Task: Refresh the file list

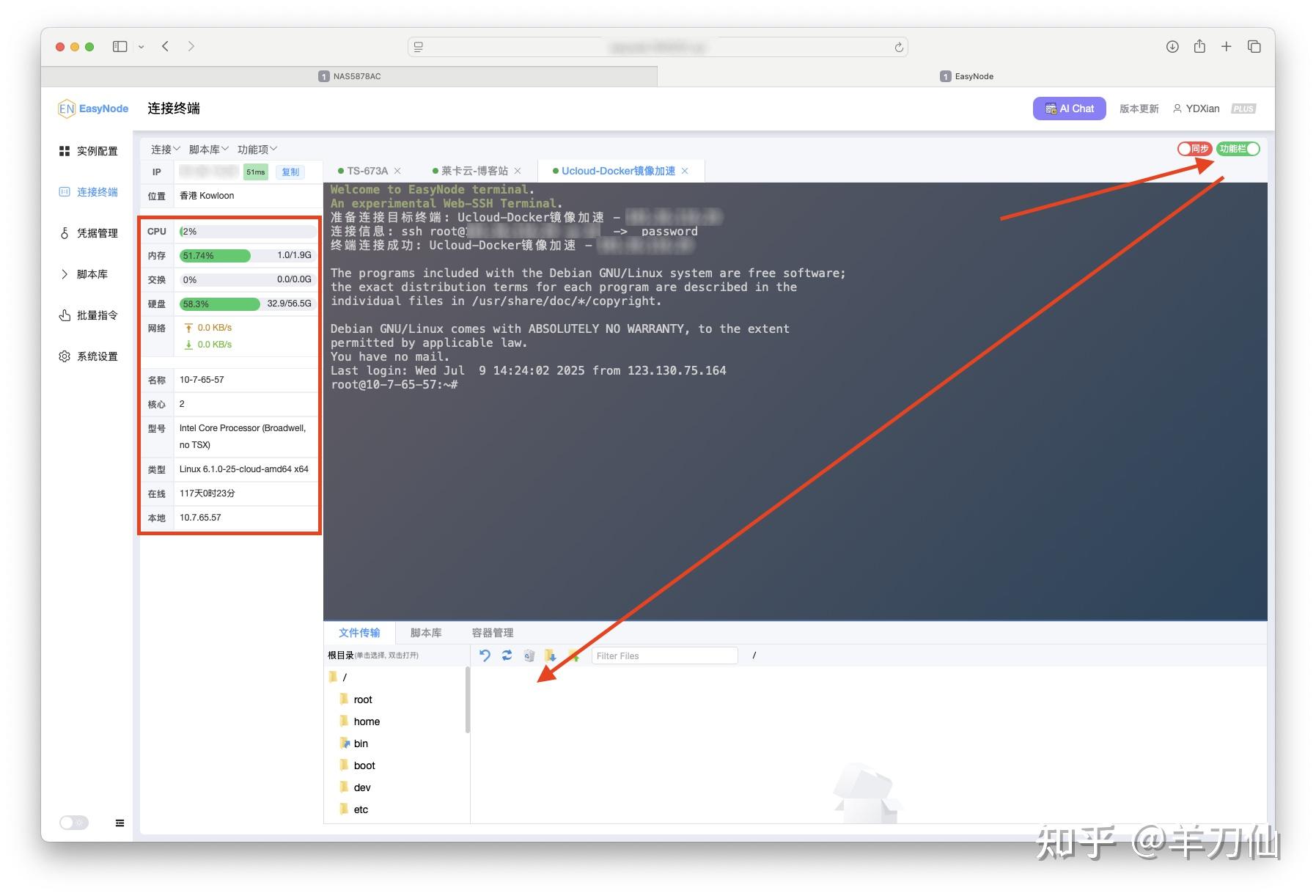Action: (506, 655)
